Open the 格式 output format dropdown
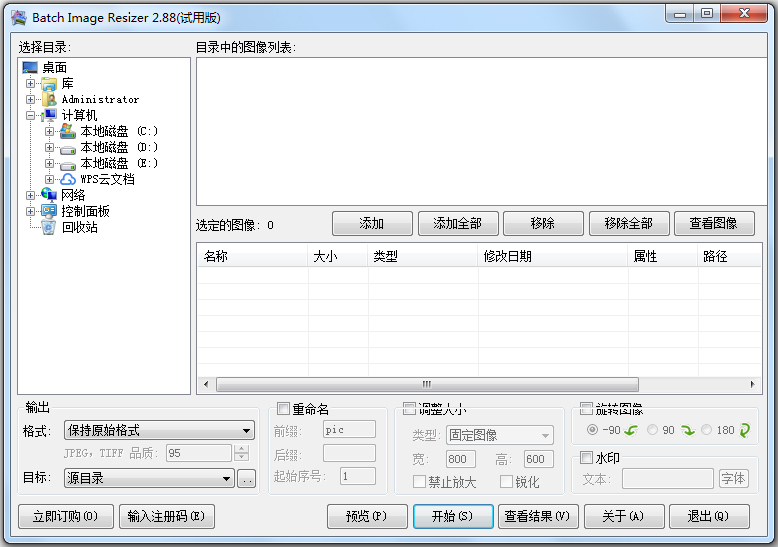This screenshot has height=547, width=778. (159, 430)
